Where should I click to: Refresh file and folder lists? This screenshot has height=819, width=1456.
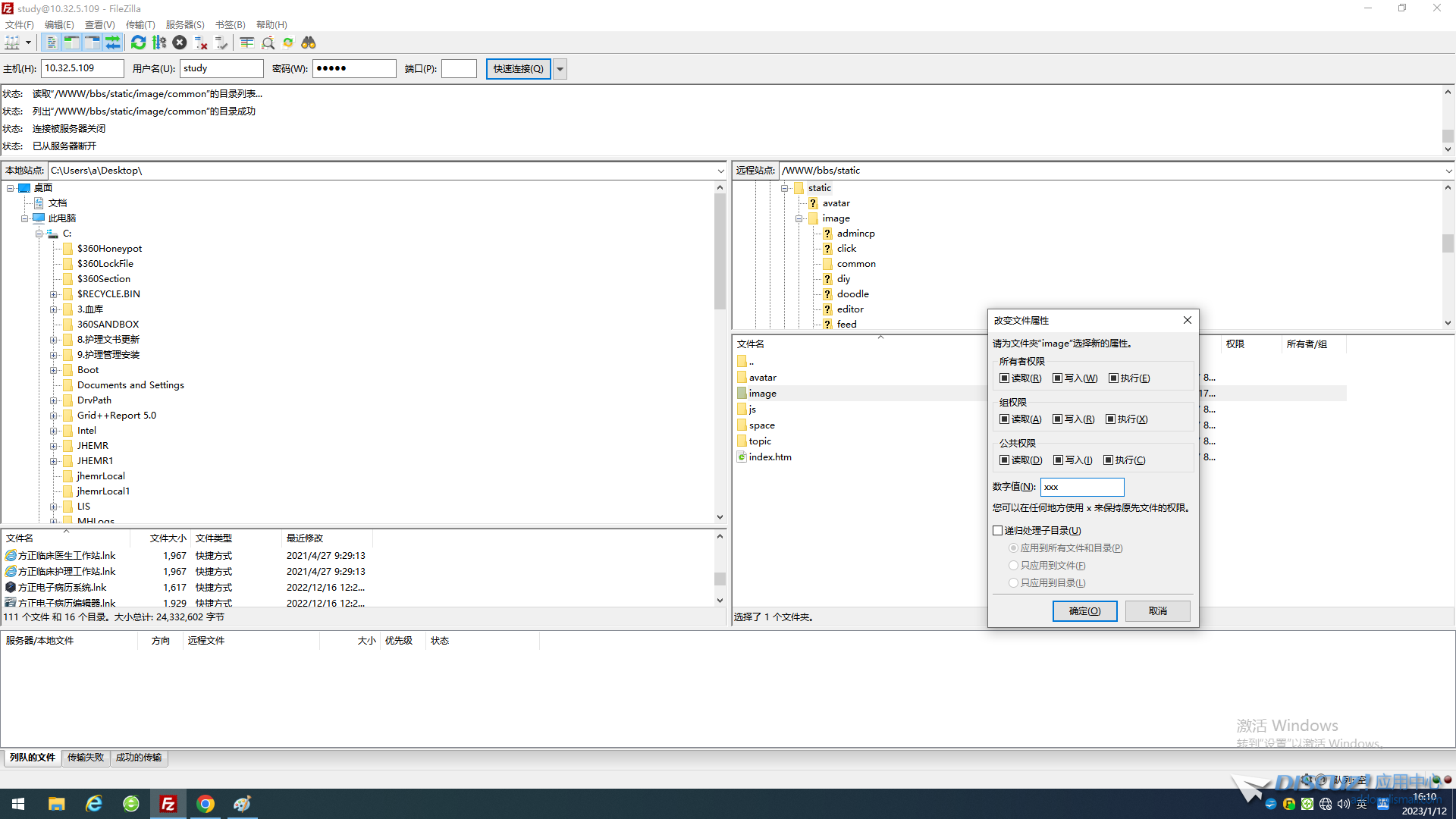pos(138,43)
